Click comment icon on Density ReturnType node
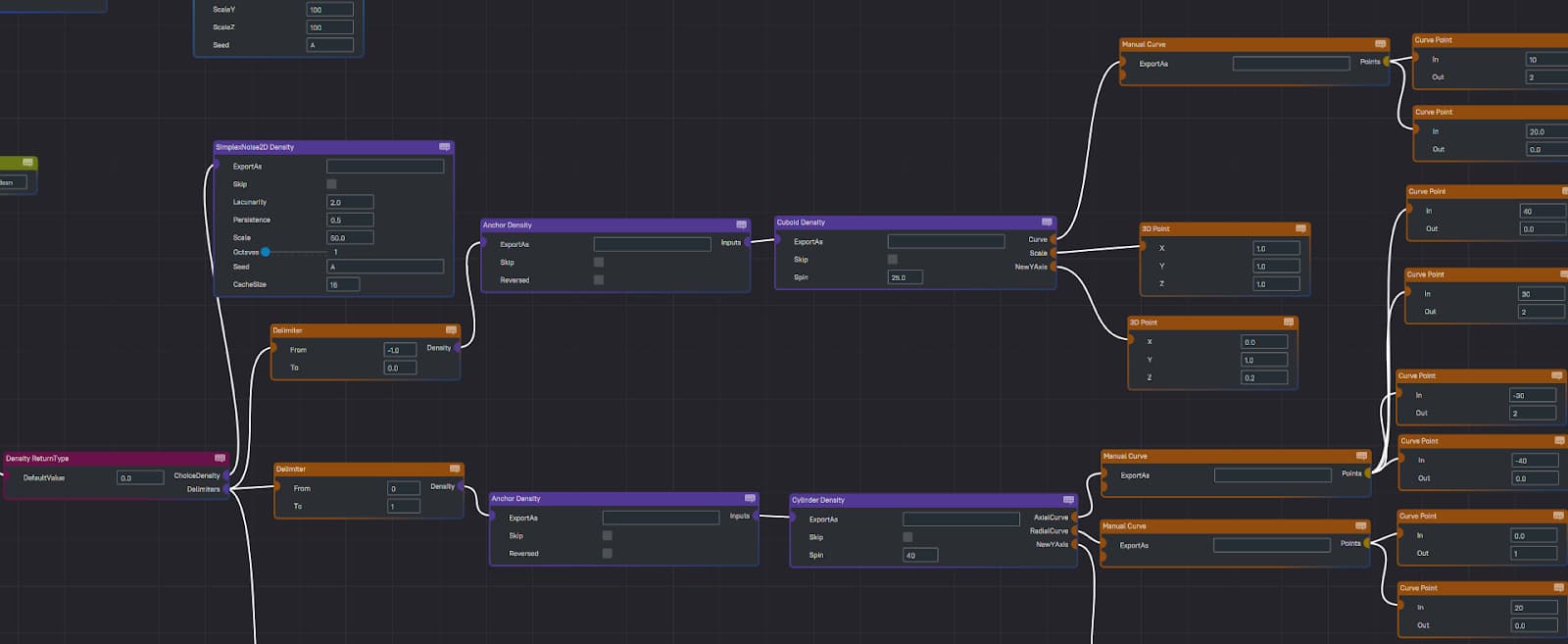Image resolution: width=1568 pixels, height=644 pixels. point(220,459)
